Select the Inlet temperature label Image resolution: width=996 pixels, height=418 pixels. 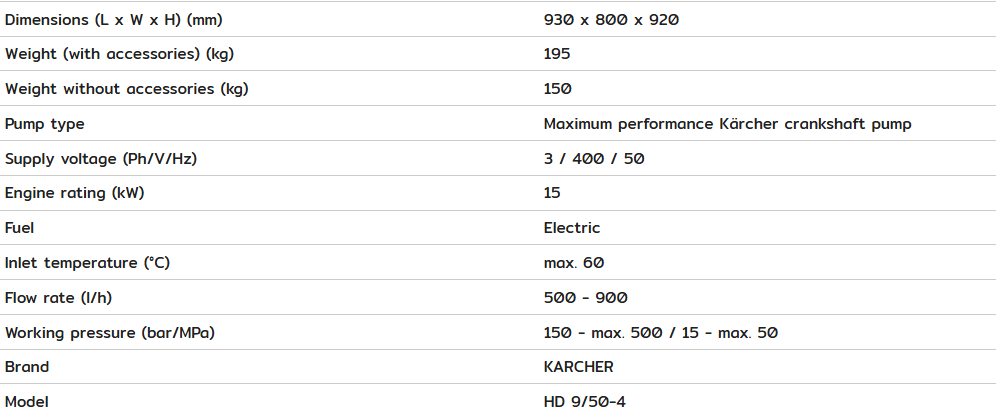click(x=88, y=263)
